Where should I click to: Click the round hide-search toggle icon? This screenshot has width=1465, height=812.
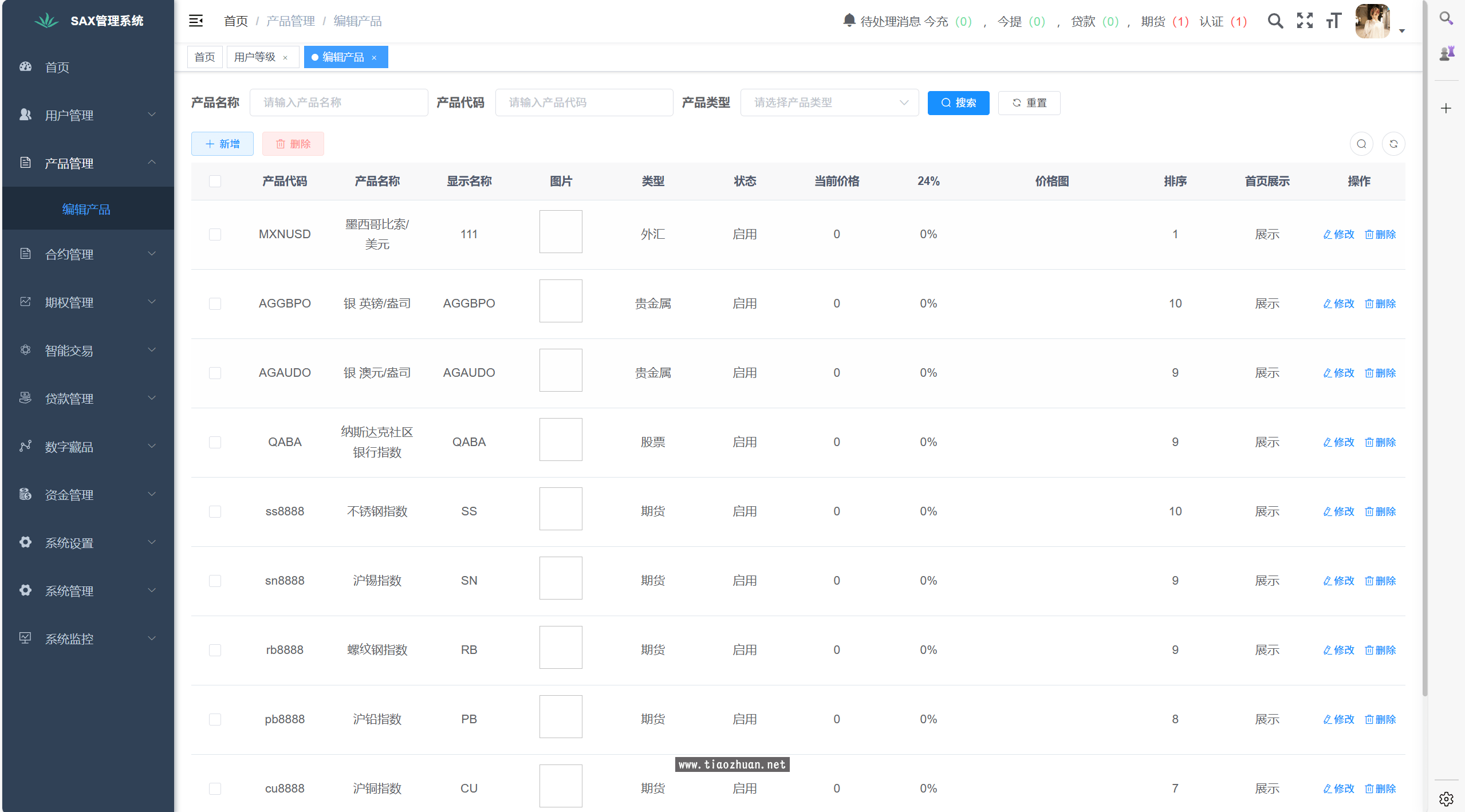pyautogui.click(x=1361, y=144)
